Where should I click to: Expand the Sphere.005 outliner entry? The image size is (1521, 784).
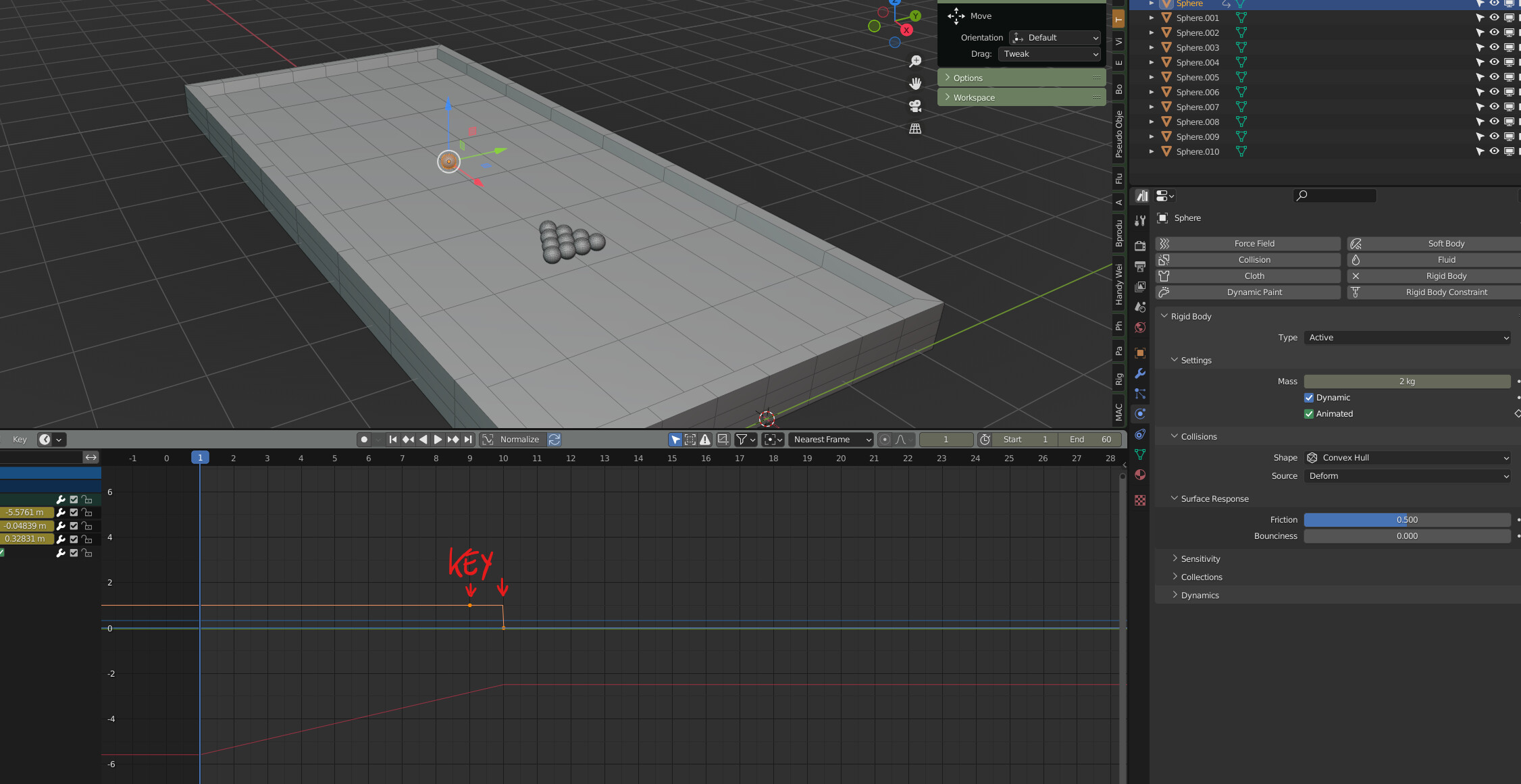coord(1151,77)
